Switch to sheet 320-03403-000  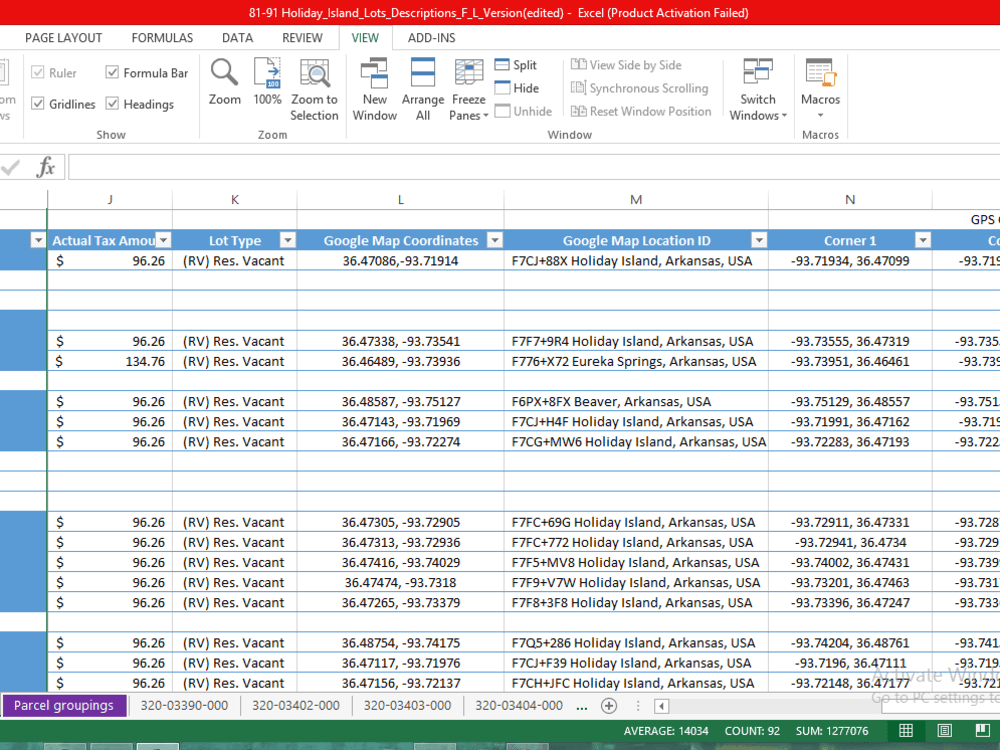pyautogui.click(x=408, y=705)
